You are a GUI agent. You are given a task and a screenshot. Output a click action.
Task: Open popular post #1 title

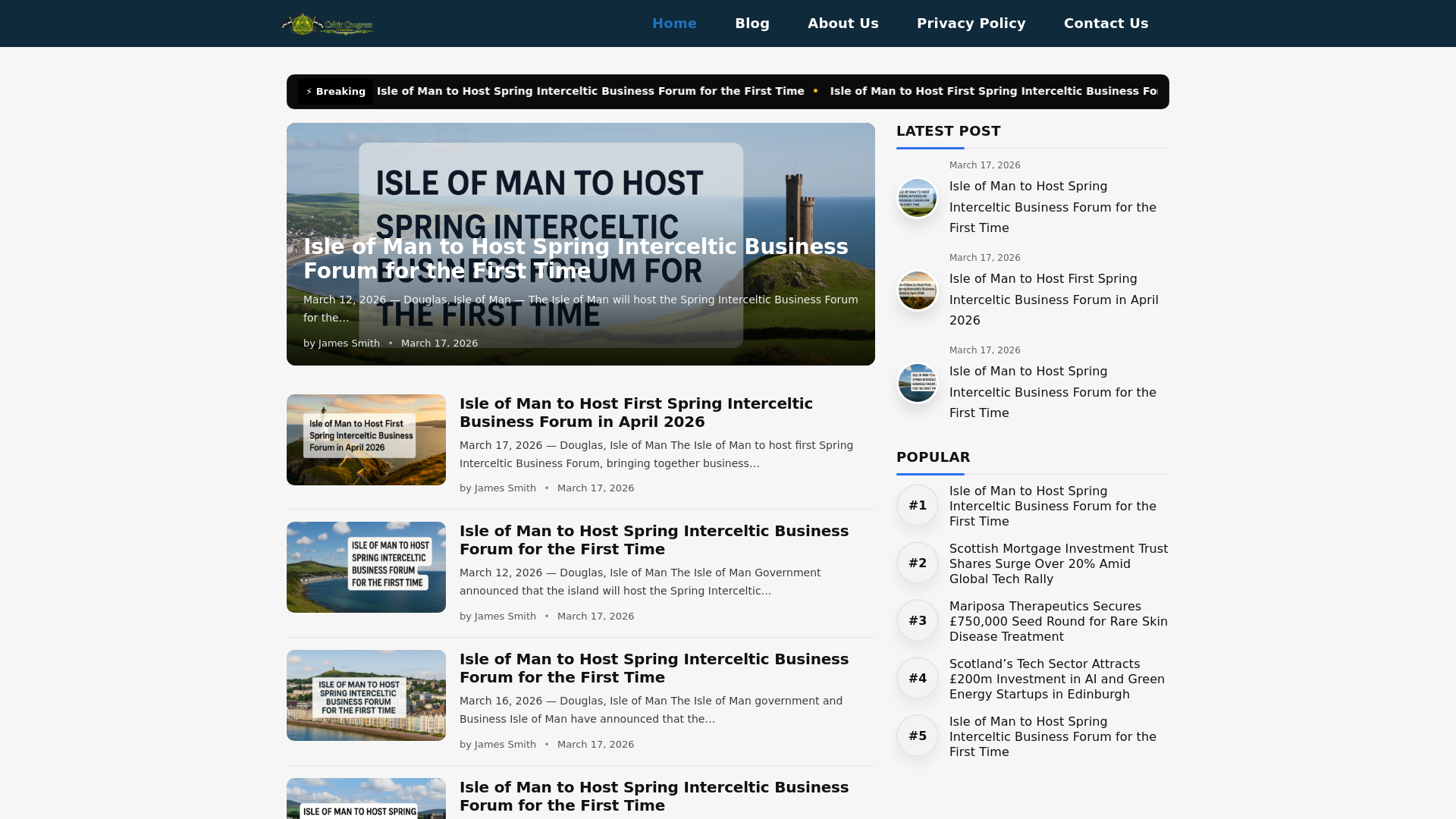click(1053, 507)
